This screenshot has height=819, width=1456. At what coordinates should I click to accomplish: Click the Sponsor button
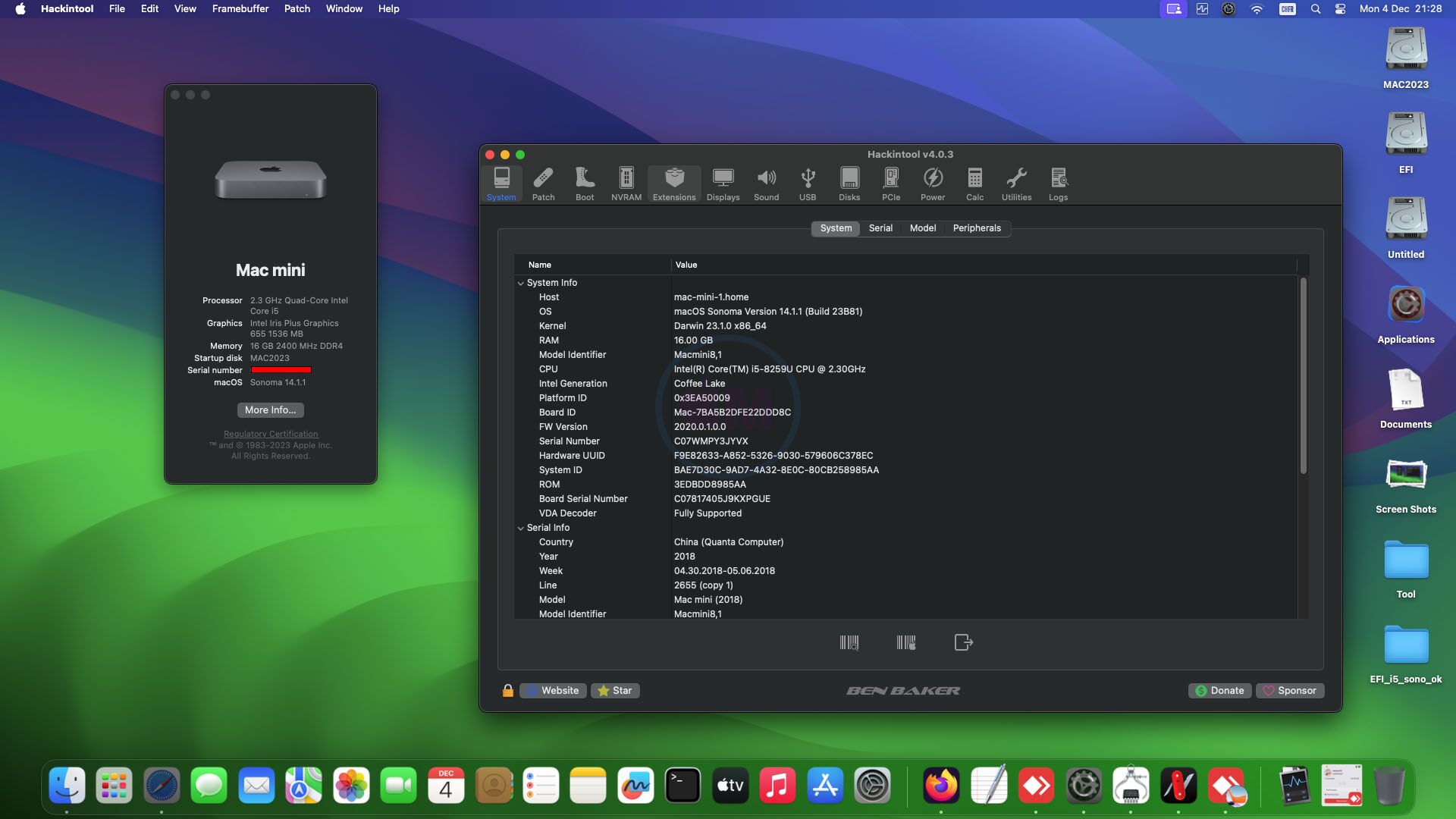pos(1290,691)
